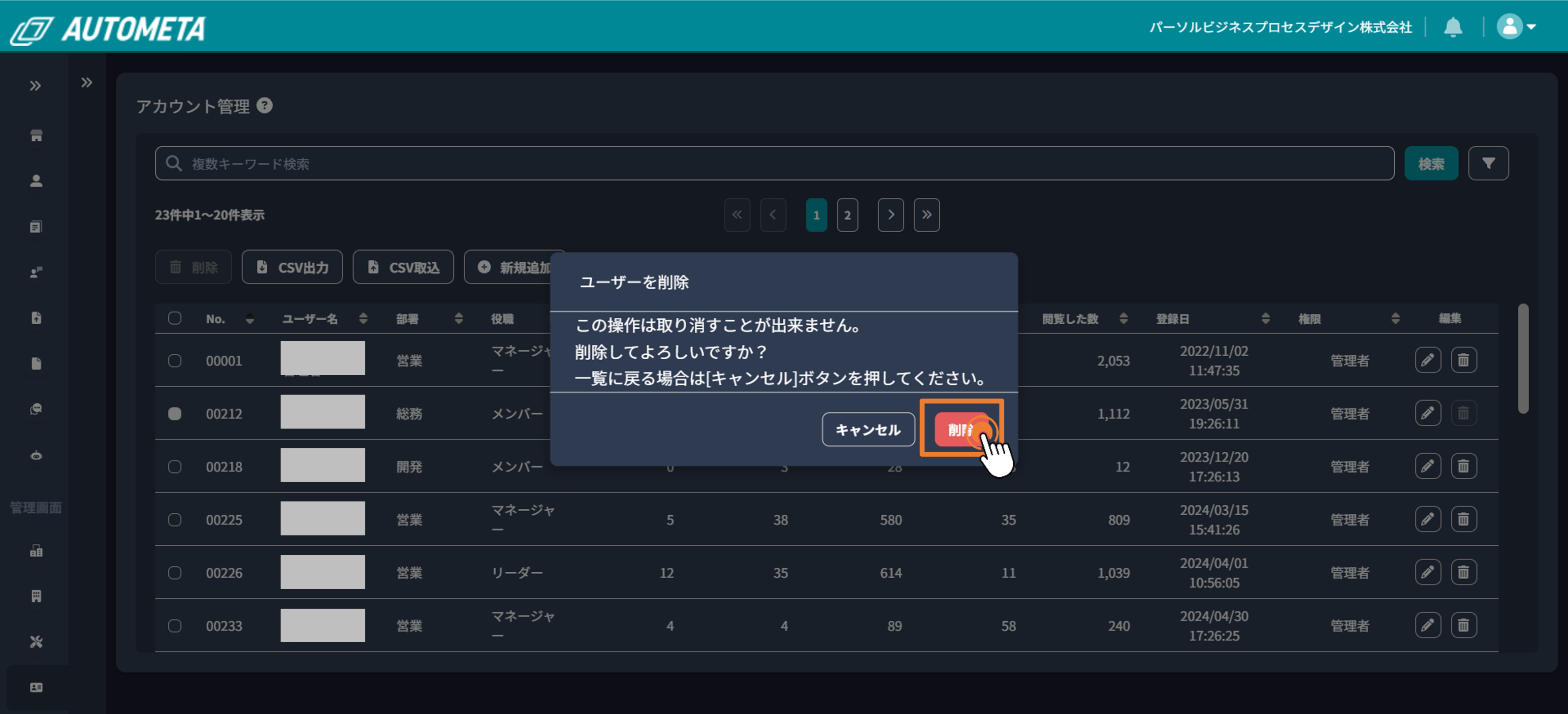
Task: Sort by the 権限 column arrows
Action: [x=1395, y=319]
